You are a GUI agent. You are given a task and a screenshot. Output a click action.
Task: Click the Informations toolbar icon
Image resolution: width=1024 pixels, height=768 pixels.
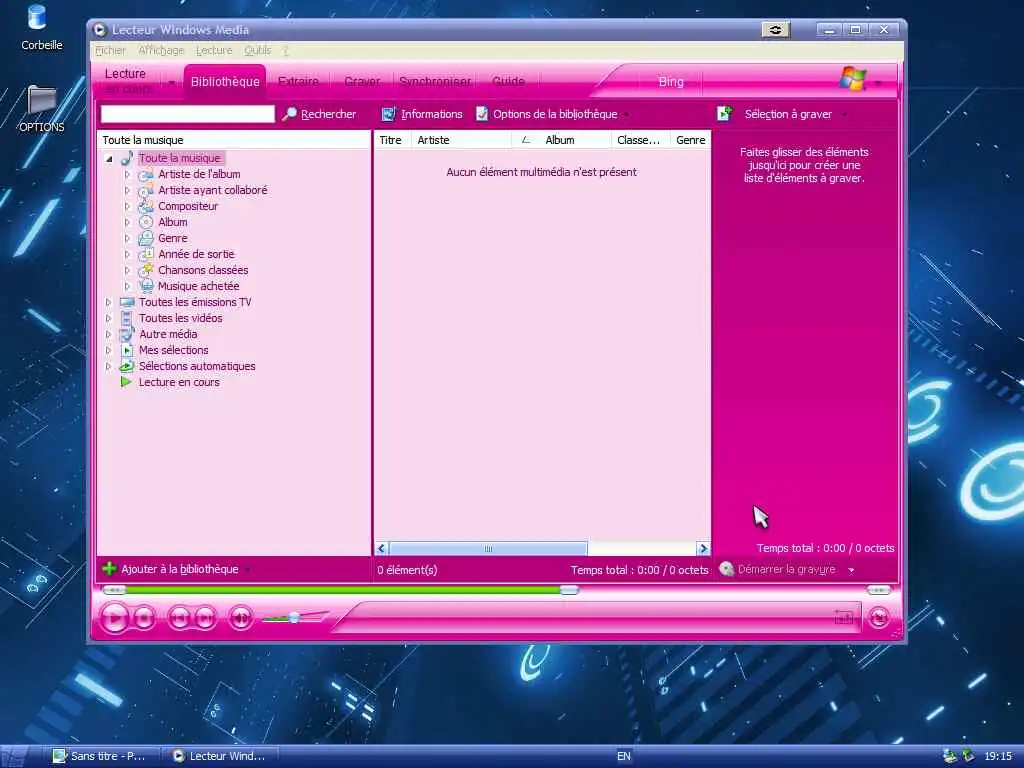pos(389,114)
